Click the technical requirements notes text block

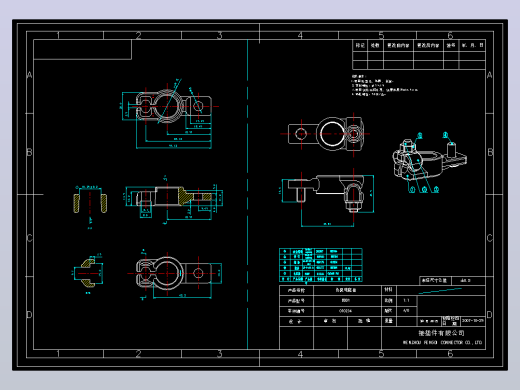click(x=384, y=86)
